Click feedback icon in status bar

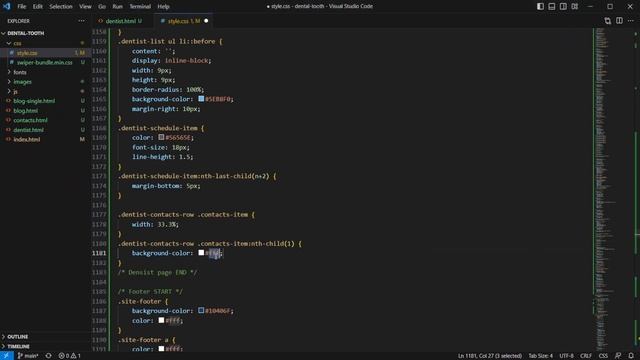click(x=618, y=356)
